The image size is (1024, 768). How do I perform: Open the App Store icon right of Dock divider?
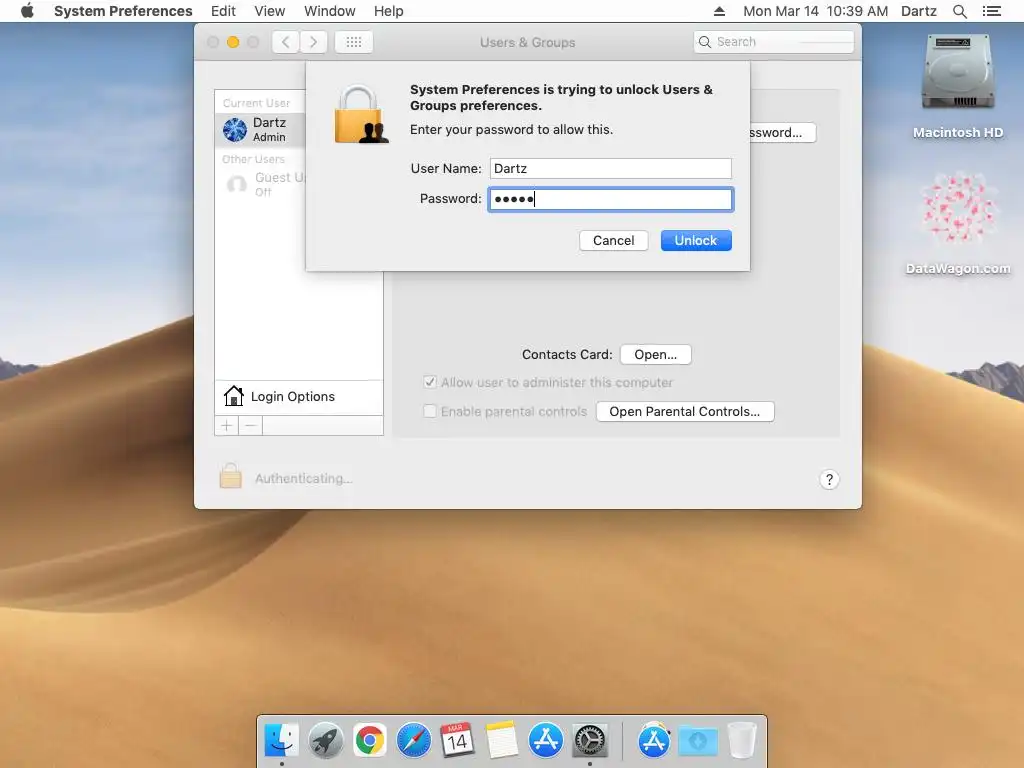654,741
